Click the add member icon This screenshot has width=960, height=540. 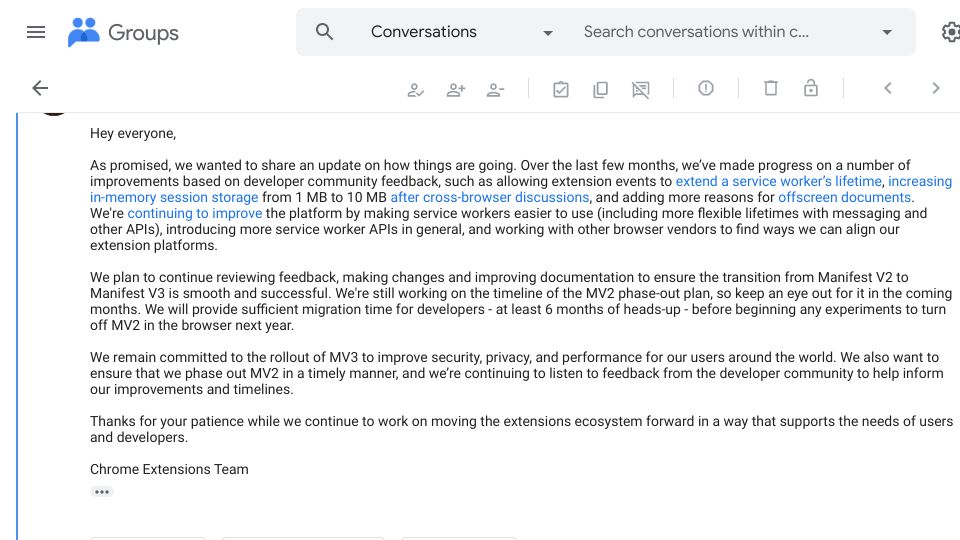(456, 90)
